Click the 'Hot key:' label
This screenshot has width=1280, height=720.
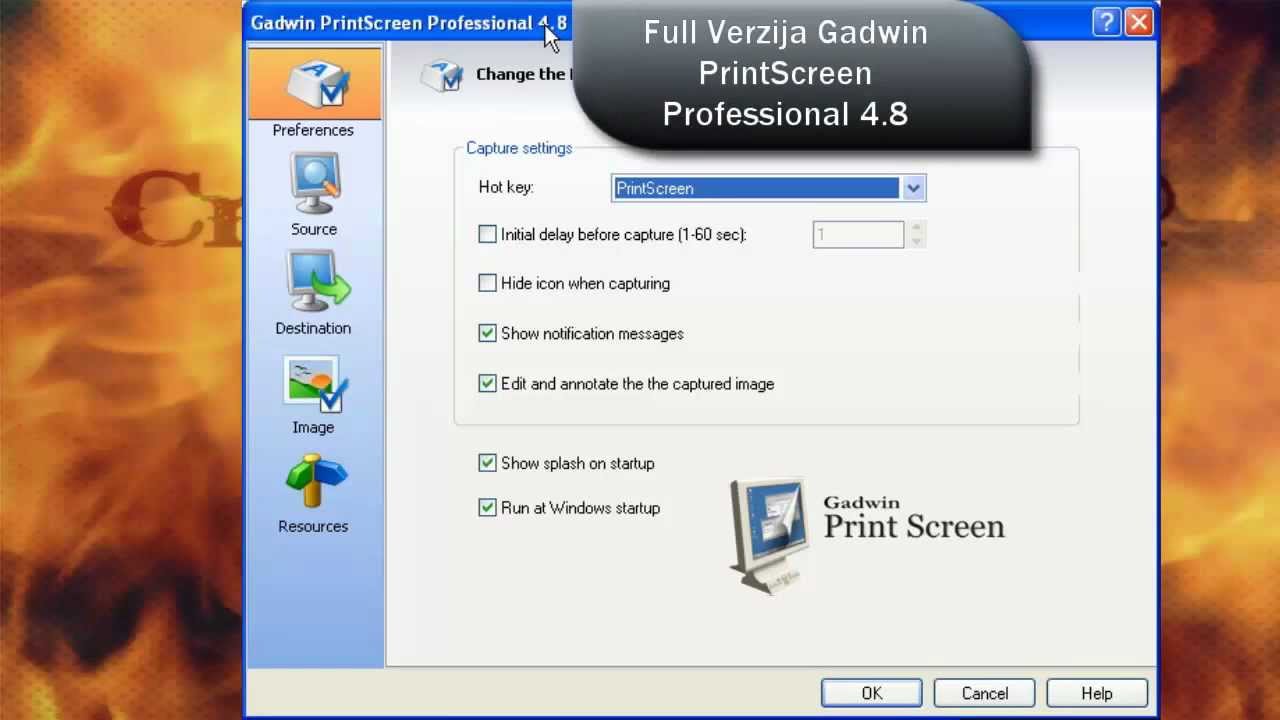[x=506, y=187]
